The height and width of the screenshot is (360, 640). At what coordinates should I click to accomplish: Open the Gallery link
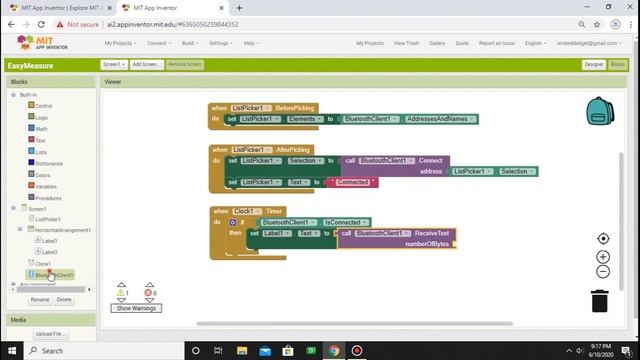[x=437, y=43]
